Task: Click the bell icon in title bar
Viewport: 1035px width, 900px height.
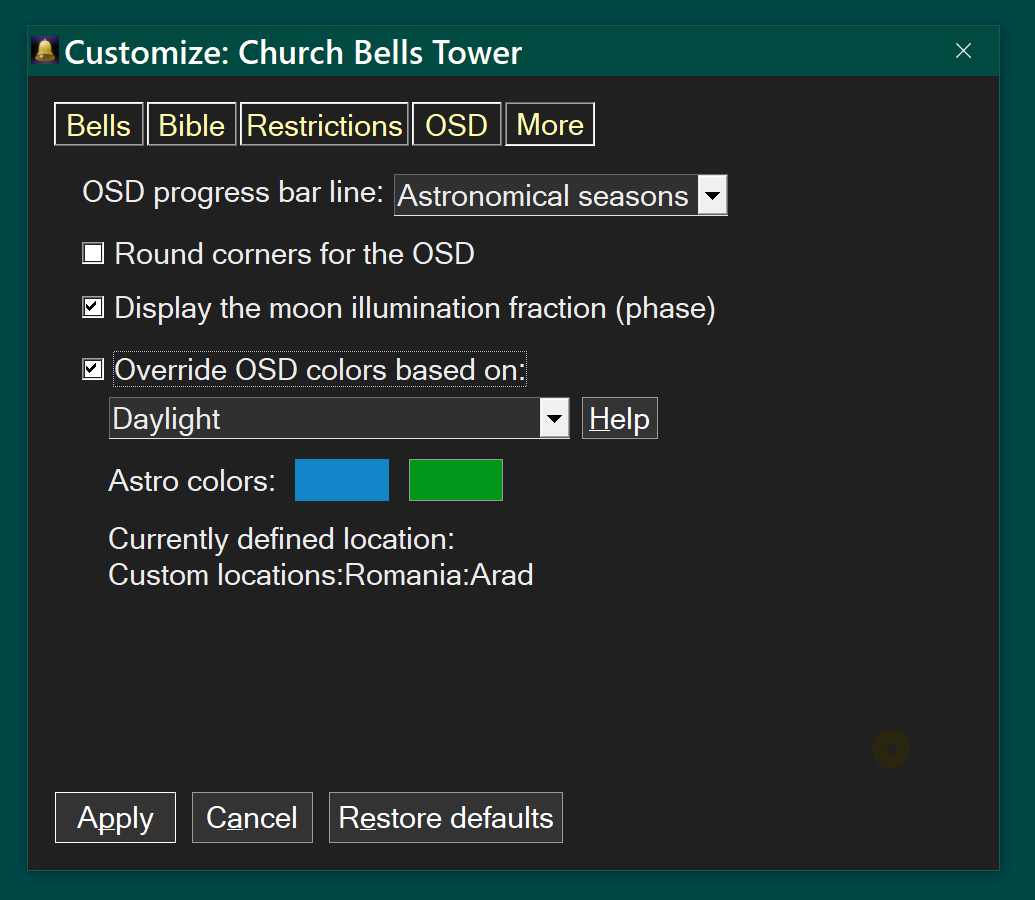Action: (x=45, y=51)
